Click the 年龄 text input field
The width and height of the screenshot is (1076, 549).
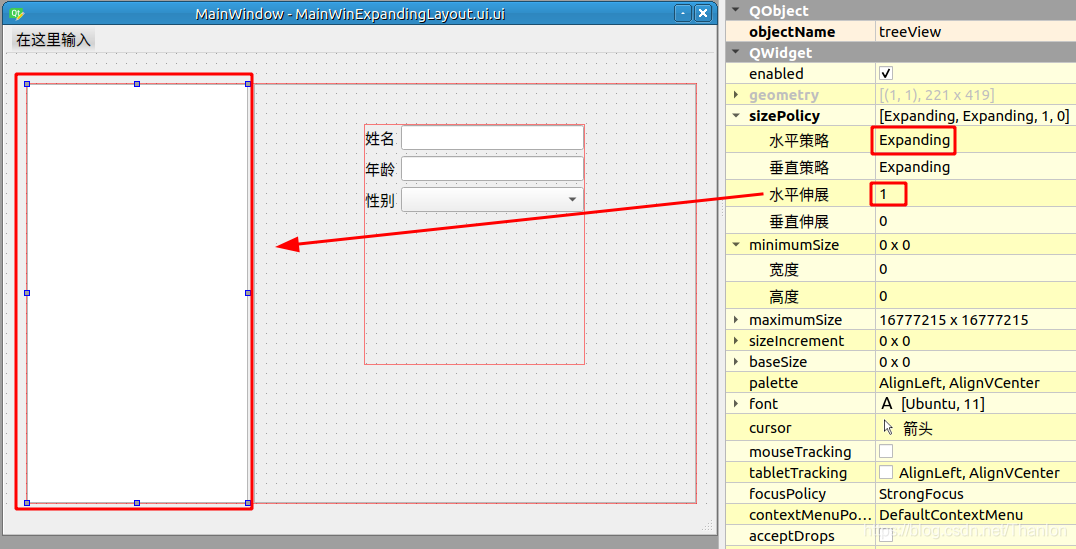point(493,169)
